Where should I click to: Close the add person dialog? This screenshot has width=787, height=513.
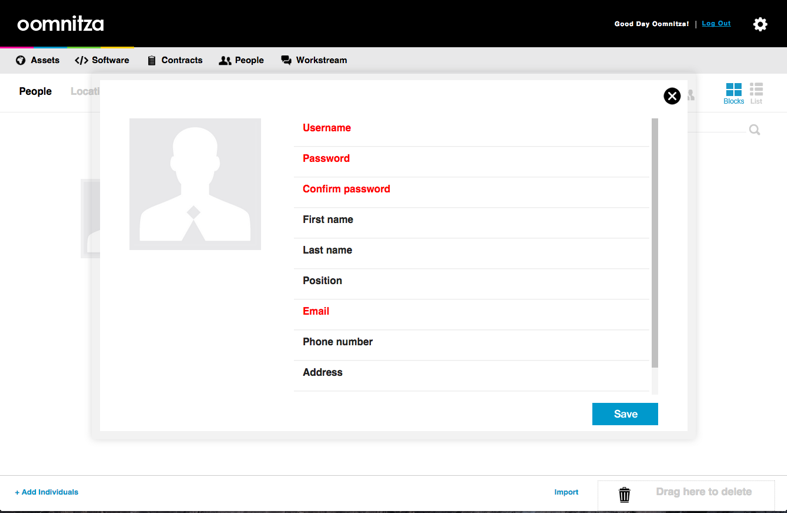(672, 96)
